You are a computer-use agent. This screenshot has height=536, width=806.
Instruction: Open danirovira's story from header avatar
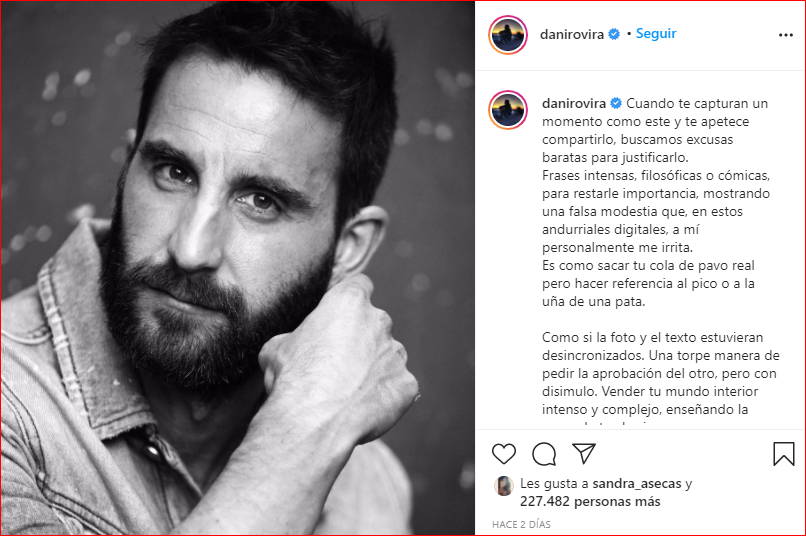(x=508, y=35)
